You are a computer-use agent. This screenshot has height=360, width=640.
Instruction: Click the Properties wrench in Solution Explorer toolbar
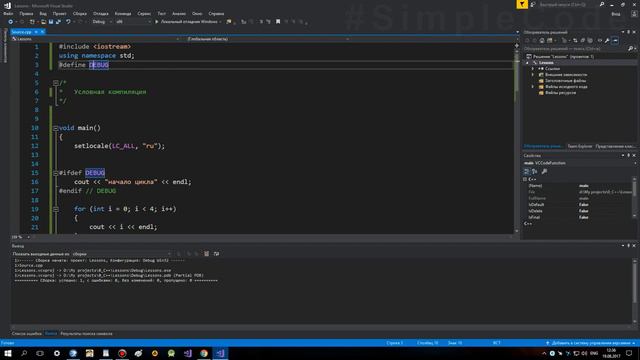607,40
